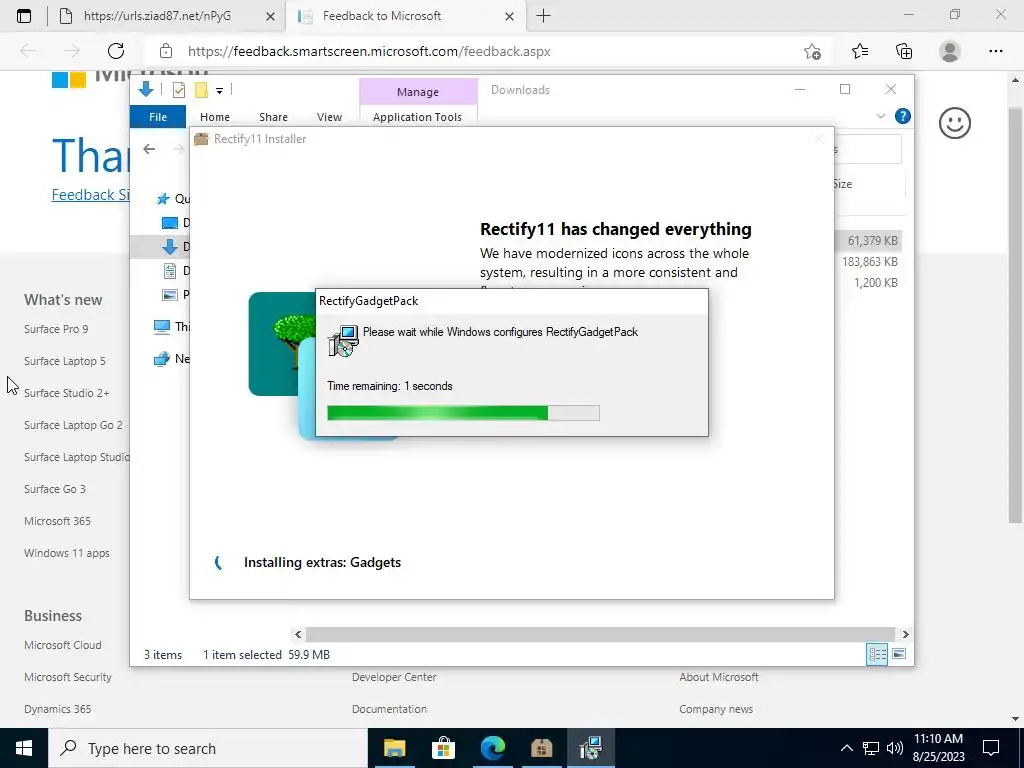Open the network tray icon
The image size is (1024, 768).
(x=871, y=748)
